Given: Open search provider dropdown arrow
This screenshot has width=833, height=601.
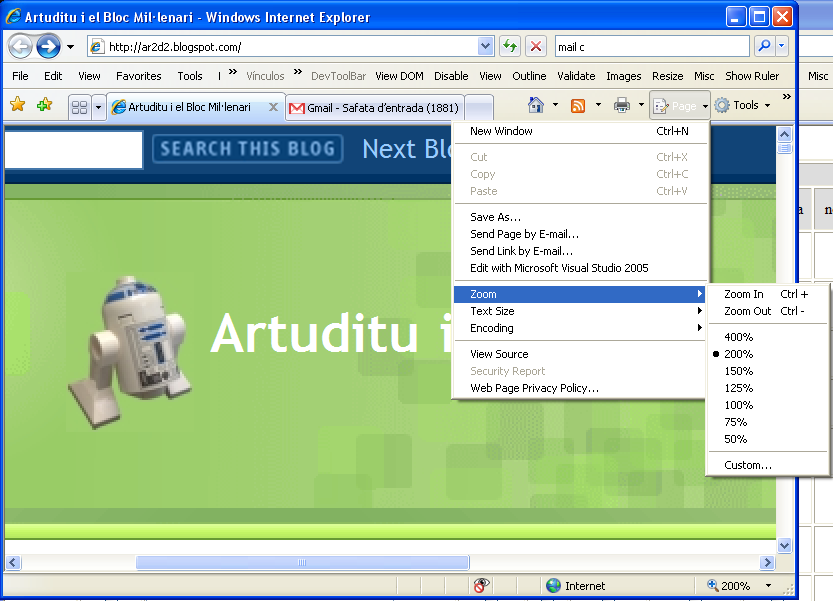Looking at the screenshot, I should pos(781,47).
